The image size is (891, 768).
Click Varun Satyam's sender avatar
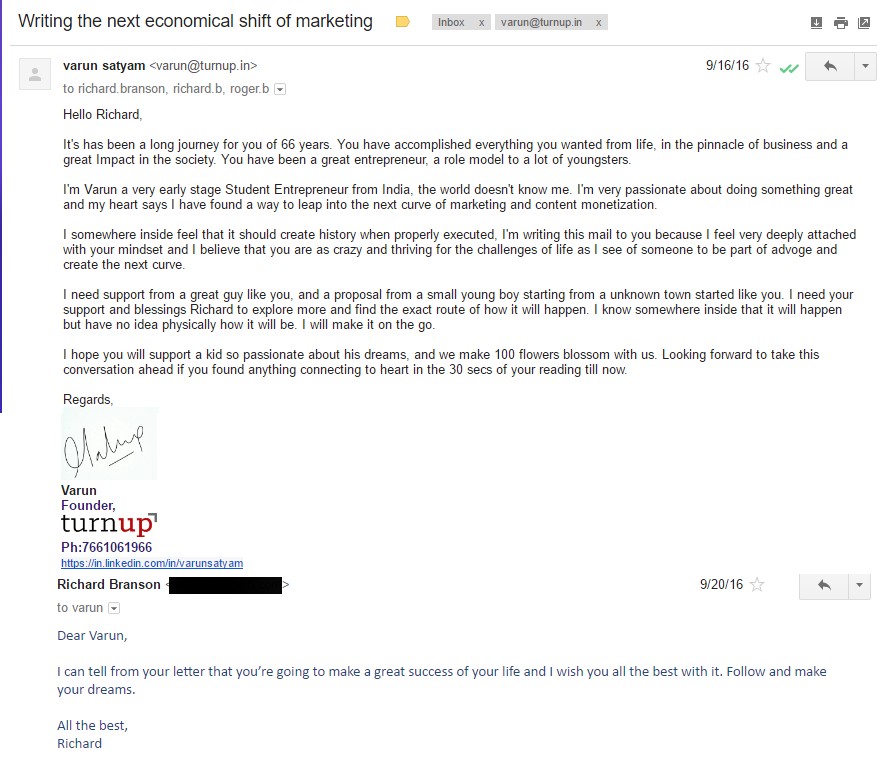click(36, 74)
